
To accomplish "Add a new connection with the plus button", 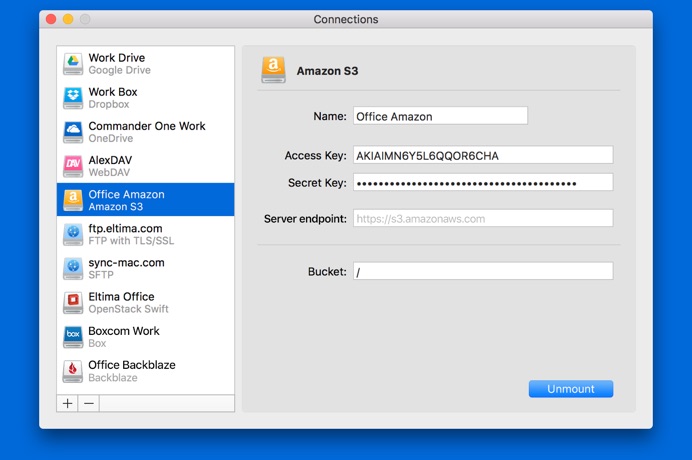I will point(68,403).
